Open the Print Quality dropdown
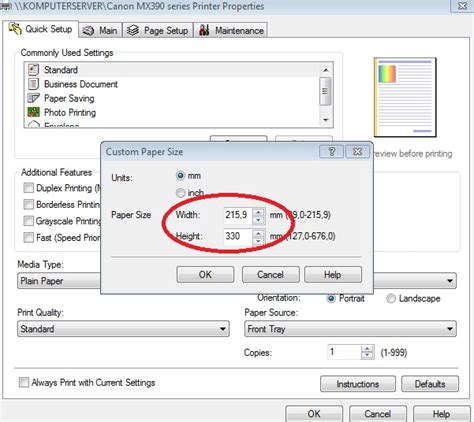Viewport: 474px width, 422px height. 123,329
